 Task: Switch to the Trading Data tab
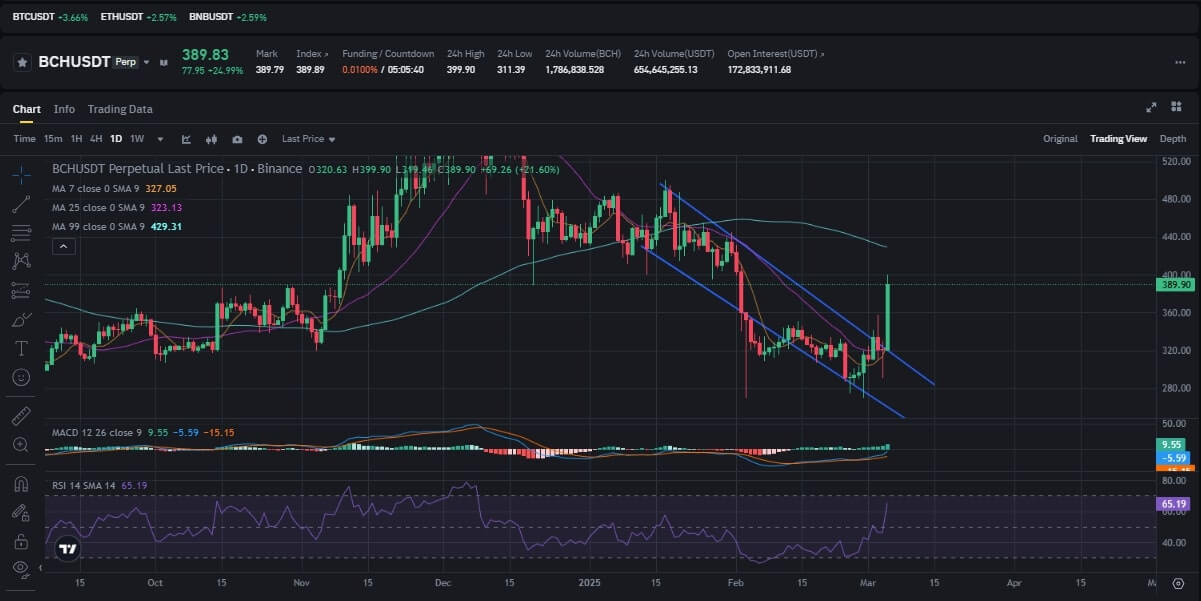point(120,109)
